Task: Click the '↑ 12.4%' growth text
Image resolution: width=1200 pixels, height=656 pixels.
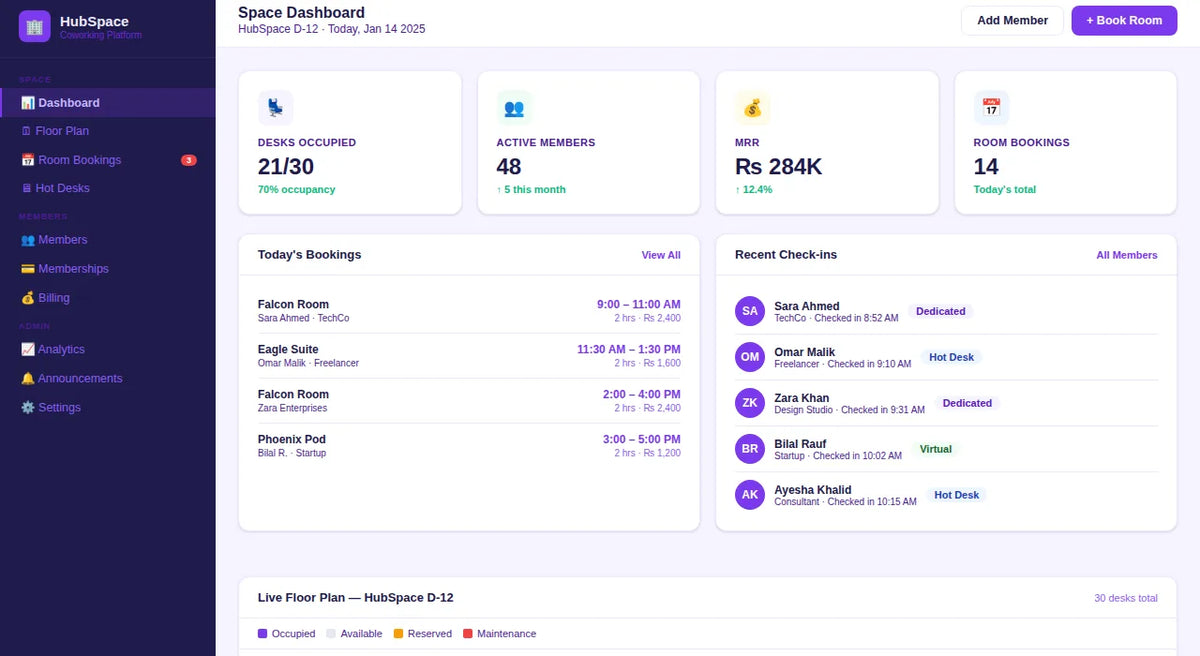Action: 754,189
